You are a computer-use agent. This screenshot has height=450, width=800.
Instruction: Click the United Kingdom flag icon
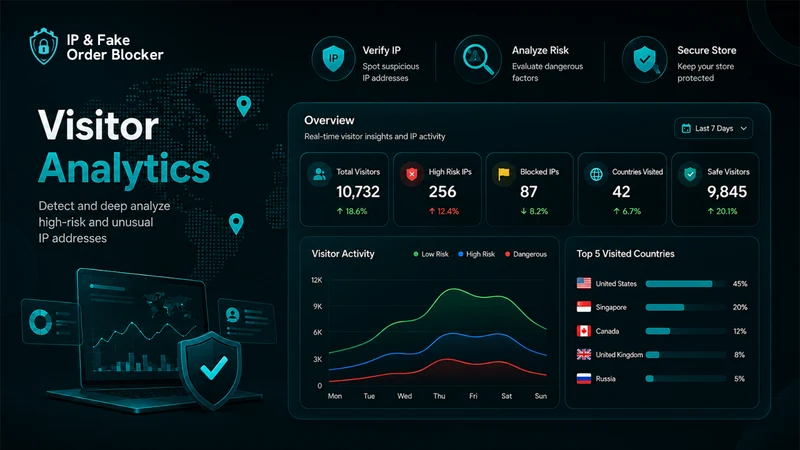click(x=584, y=355)
